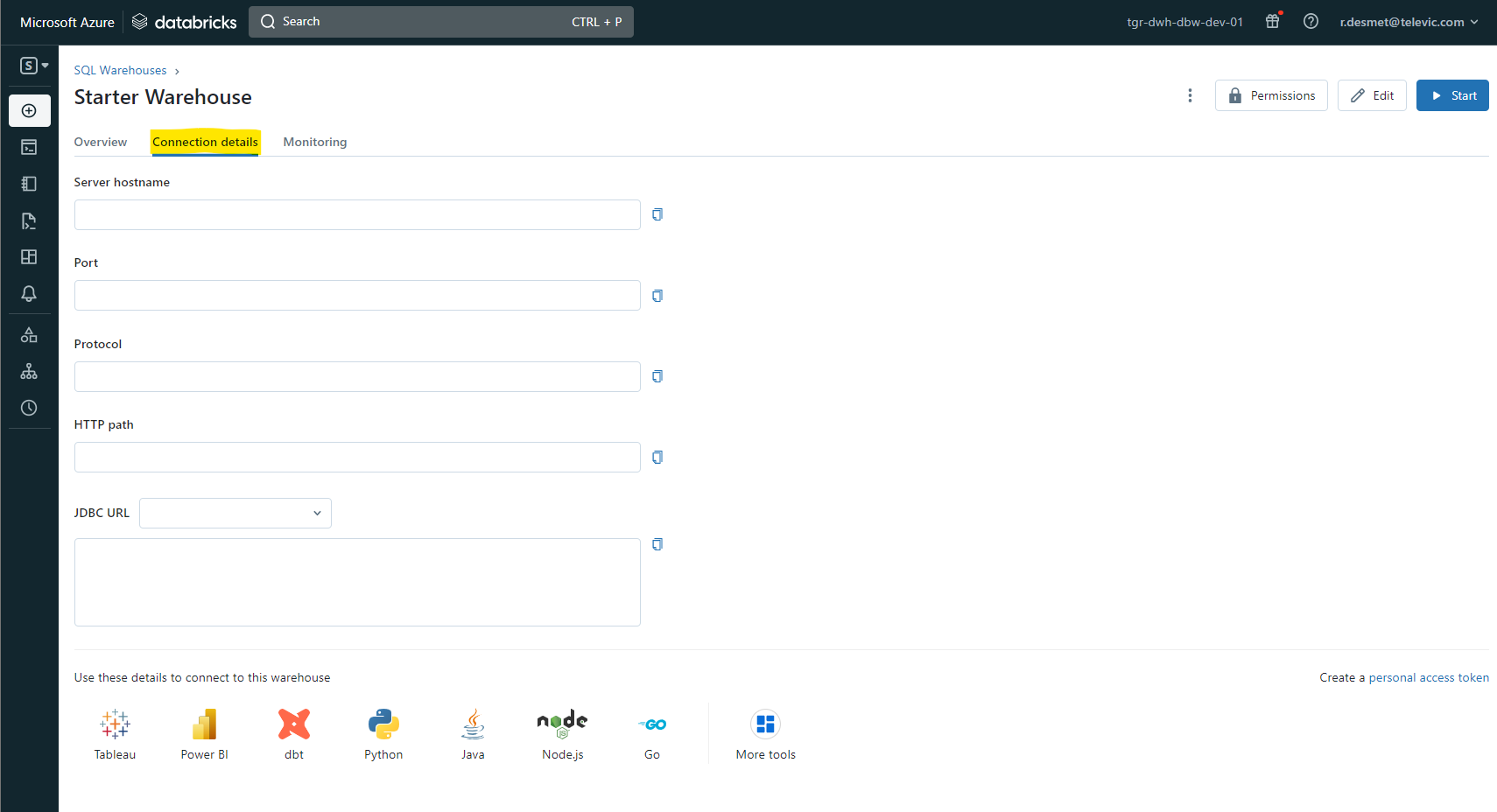1497x812 pixels.
Task: Start the Starter Warehouse
Action: [x=1452, y=95]
